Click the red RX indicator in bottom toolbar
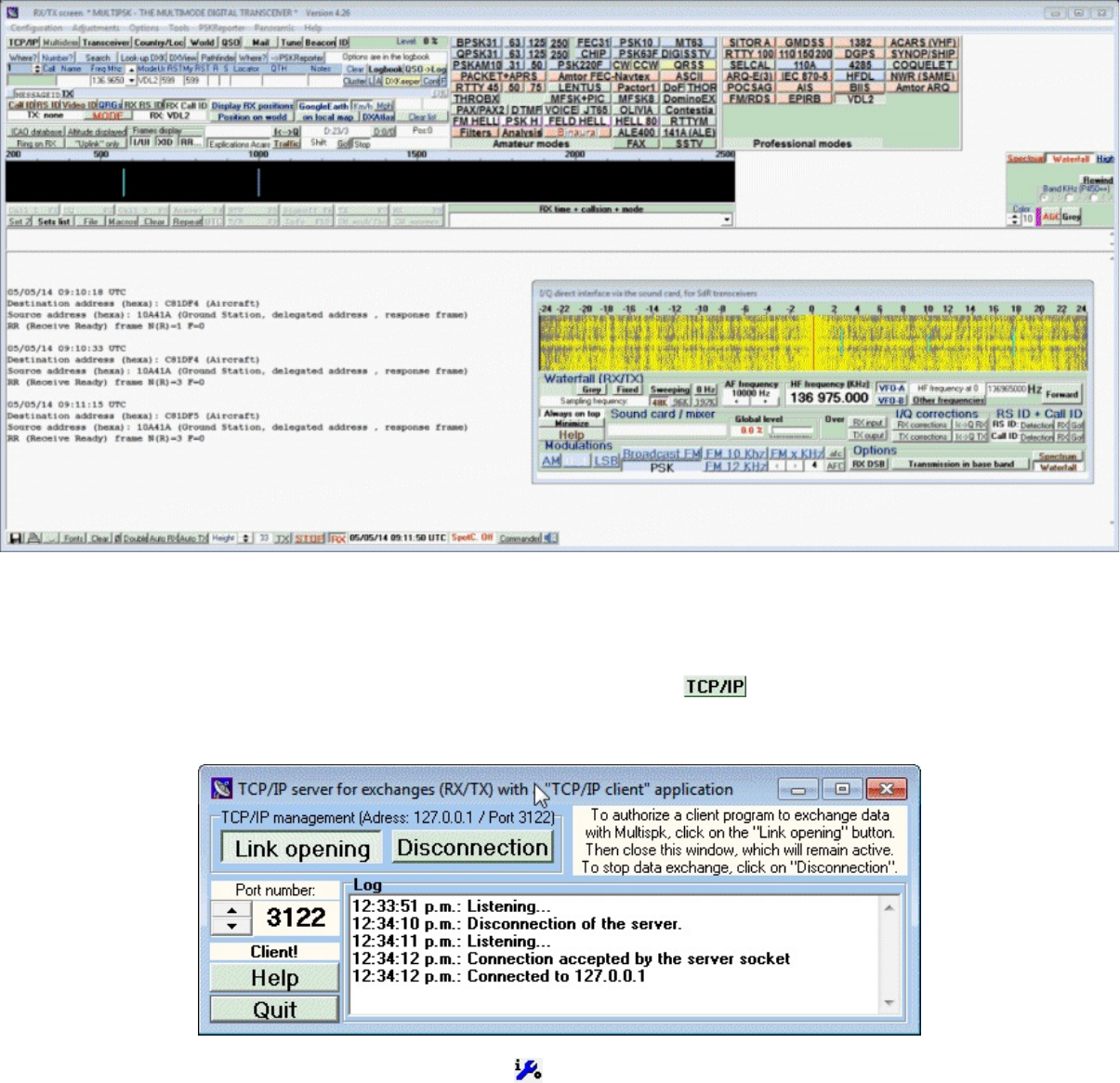This screenshot has height=1083, width=1120. [338, 538]
